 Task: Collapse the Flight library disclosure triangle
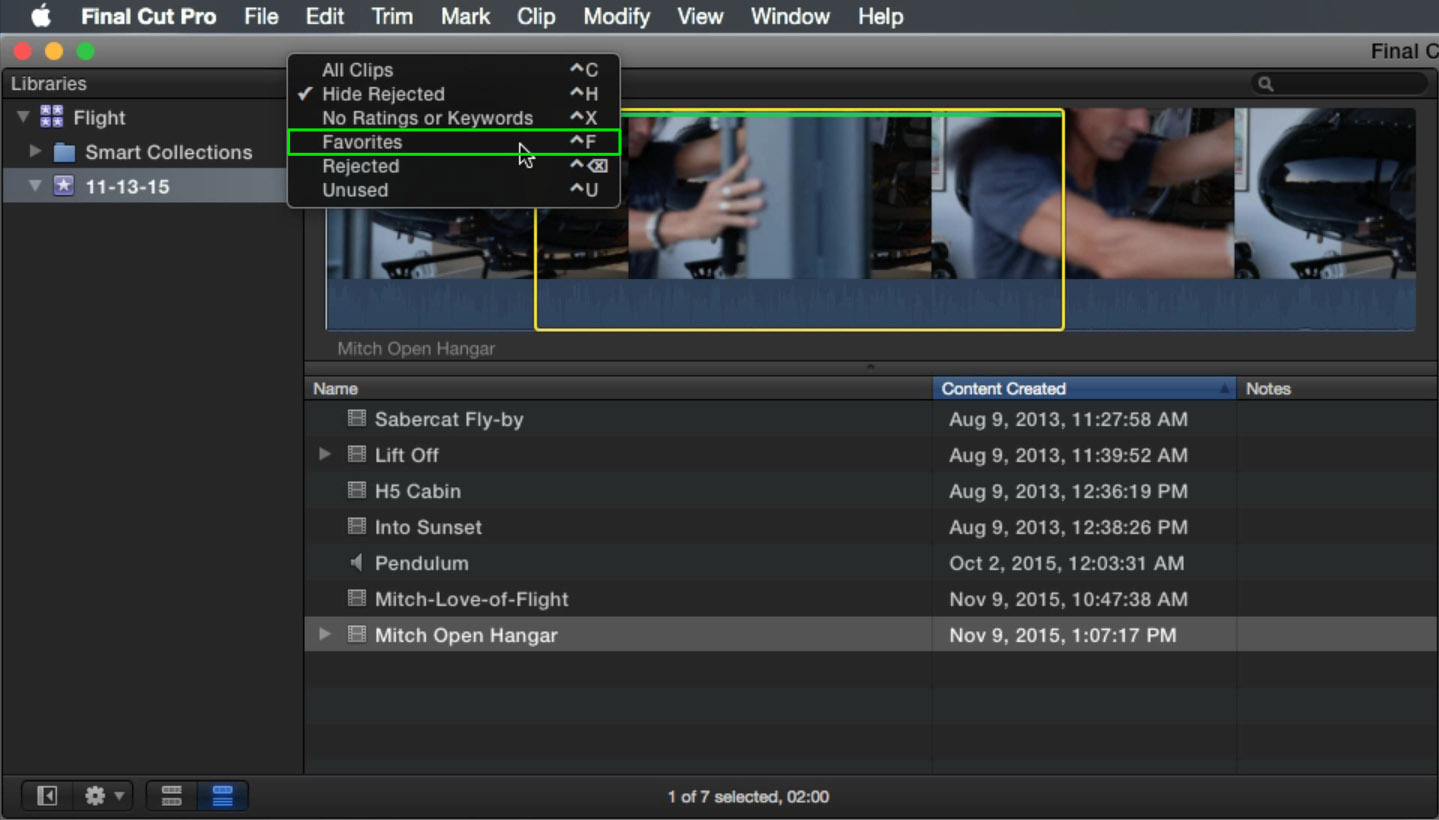tap(23, 118)
